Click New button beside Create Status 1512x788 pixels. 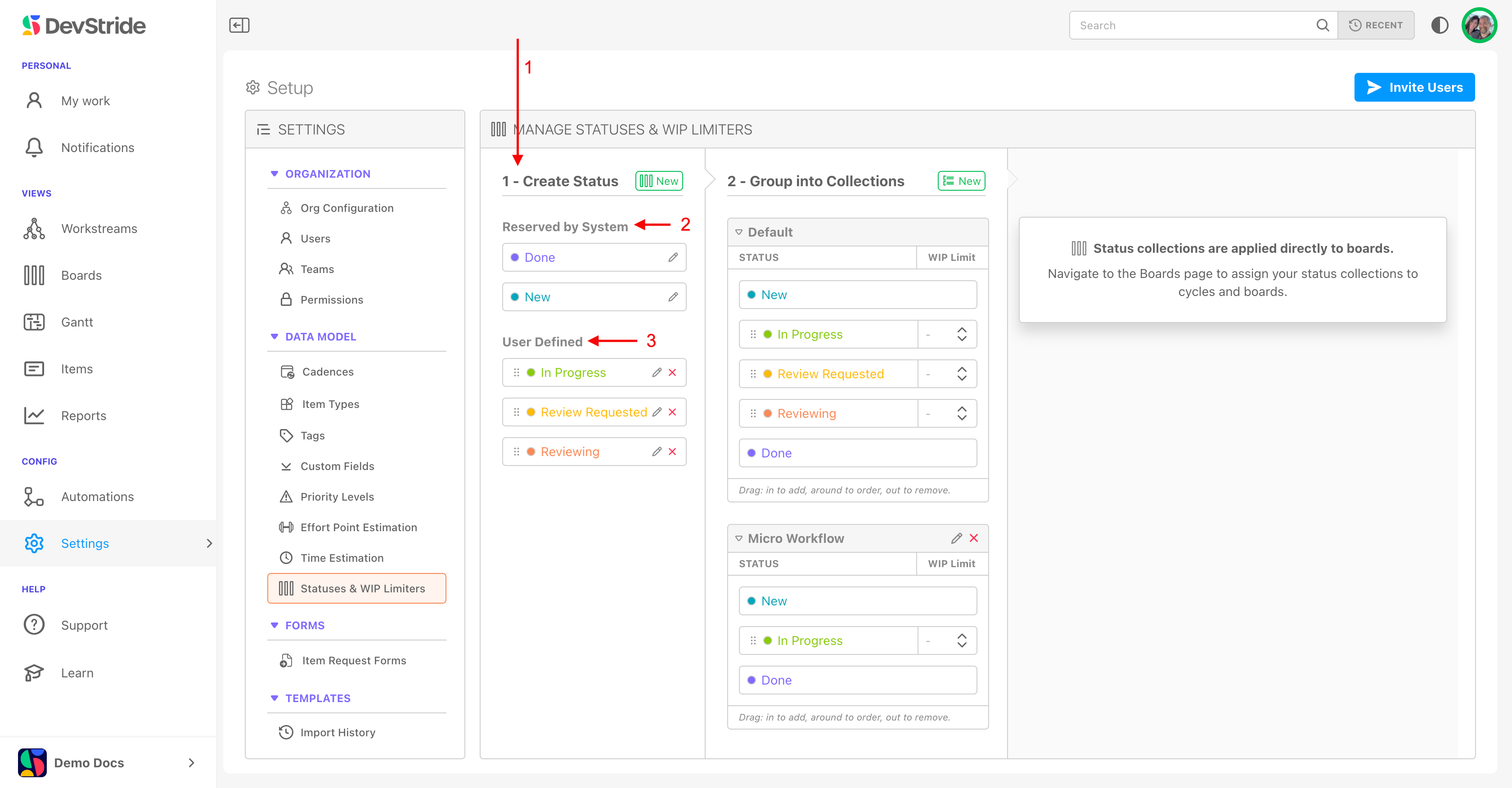pyautogui.click(x=658, y=181)
